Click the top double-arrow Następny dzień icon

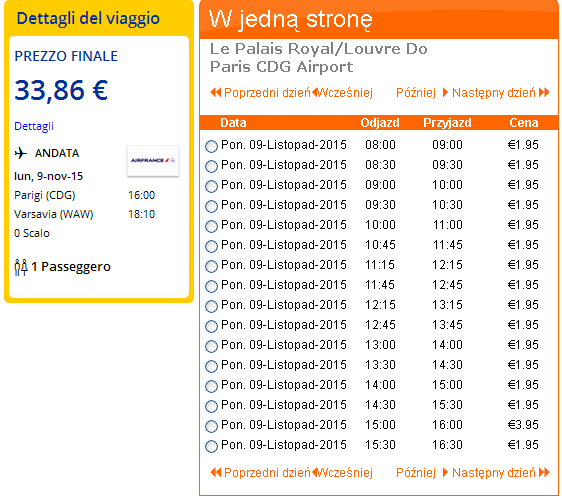544,92
